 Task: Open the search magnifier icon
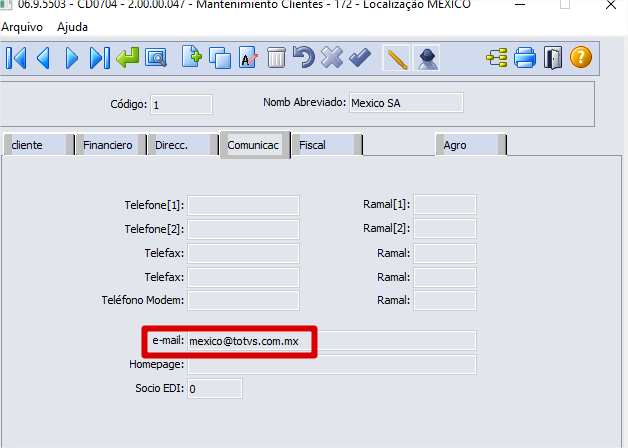click(x=156, y=58)
